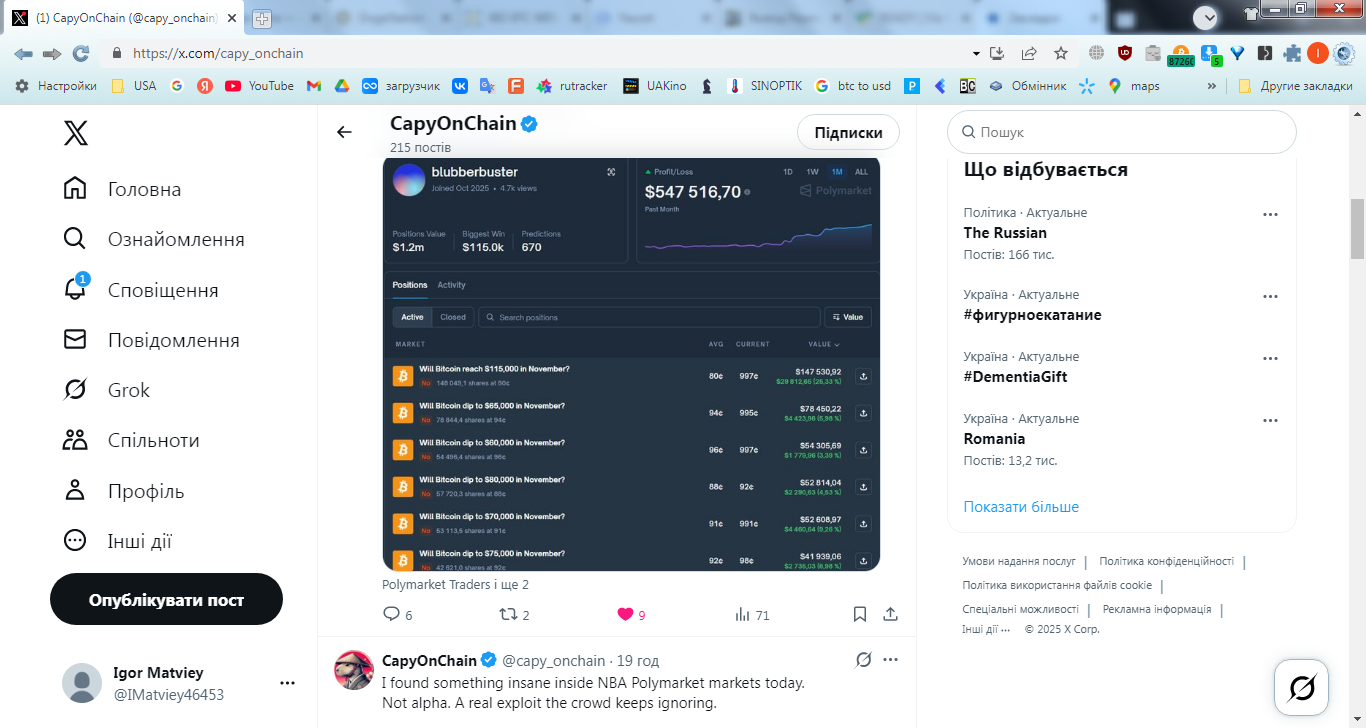The height and width of the screenshot is (728, 1366).
Task: Go back with the arrow beside CapyOnChain
Action: pyautogui.click(x=344, y=132)
